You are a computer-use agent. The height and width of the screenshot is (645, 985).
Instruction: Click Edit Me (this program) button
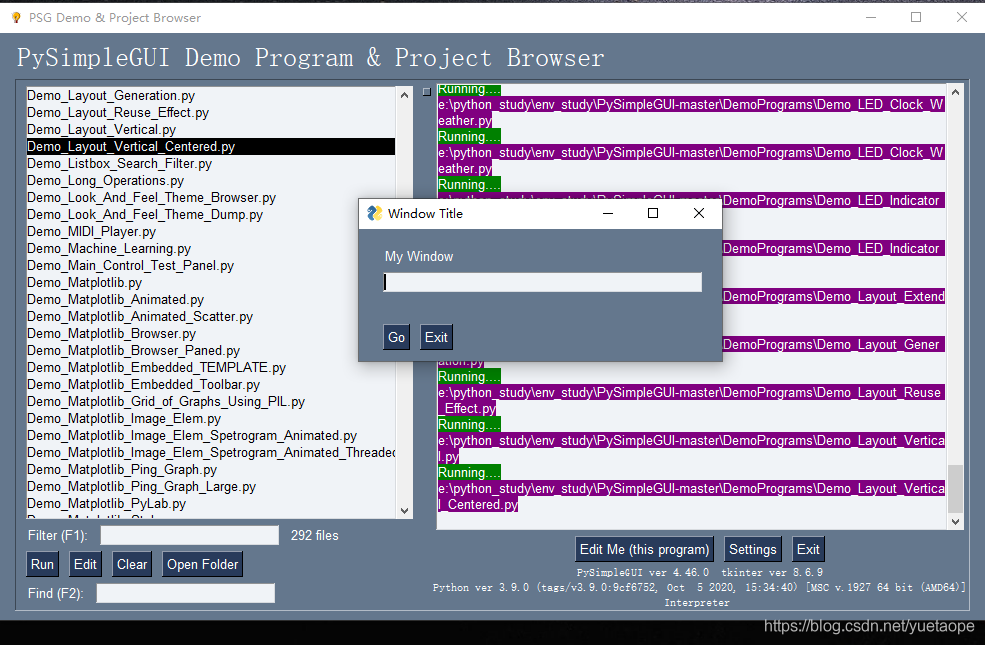(x=645, y=550)
